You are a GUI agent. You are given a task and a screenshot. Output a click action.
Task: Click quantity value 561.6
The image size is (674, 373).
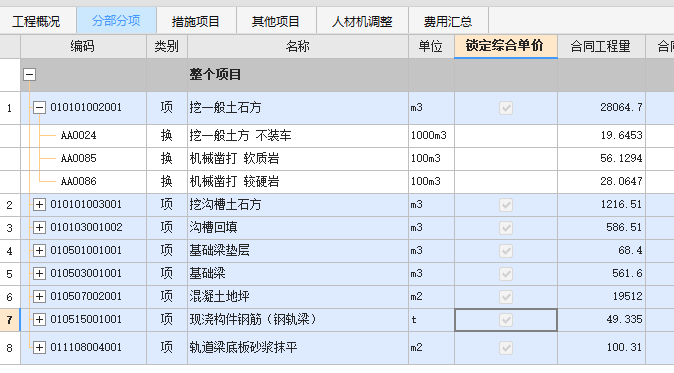[627, 273]
